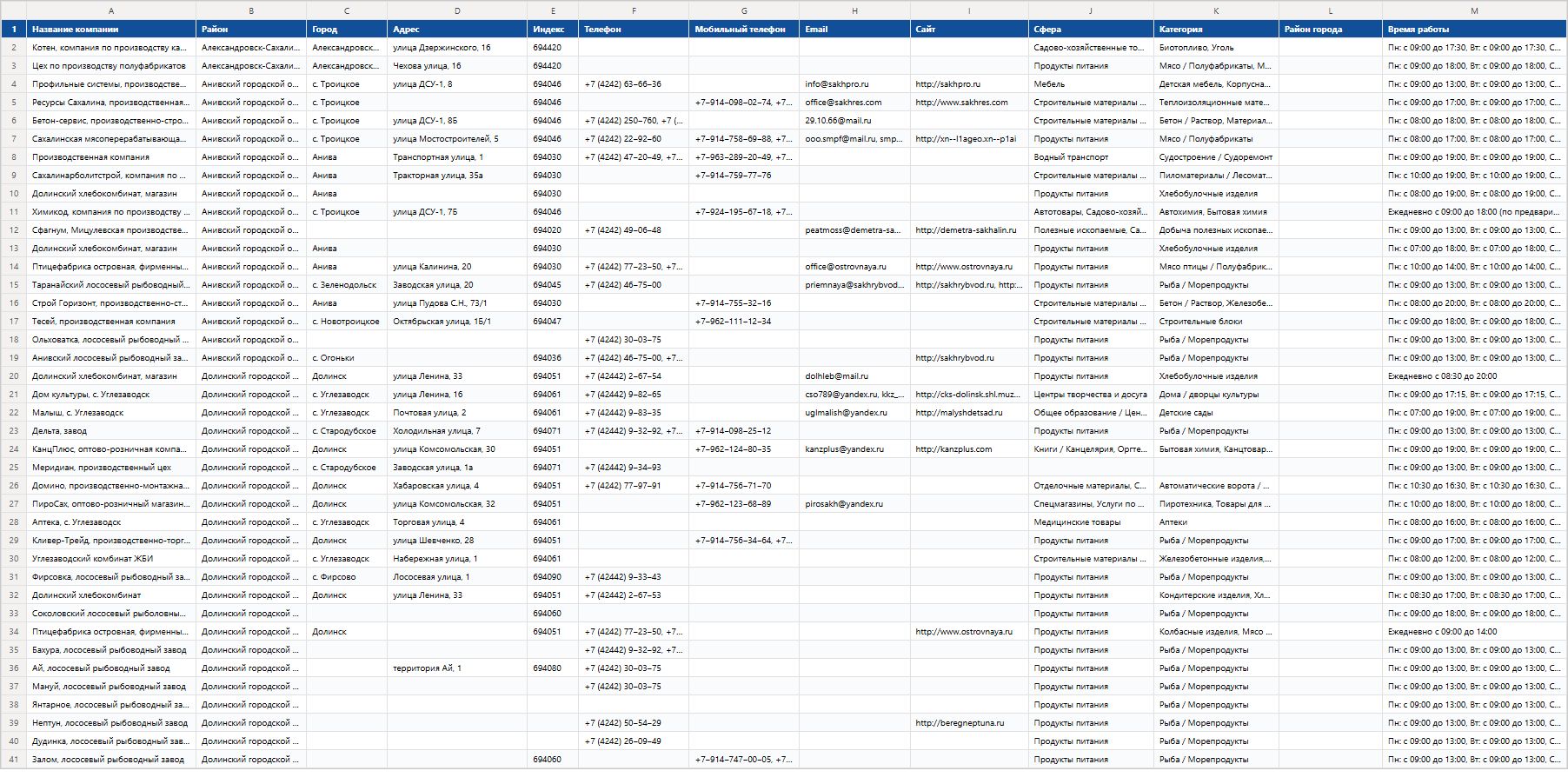
Task: Select the site cell 'http://sakhpro.ru'
Action: (x=969, y=84)
